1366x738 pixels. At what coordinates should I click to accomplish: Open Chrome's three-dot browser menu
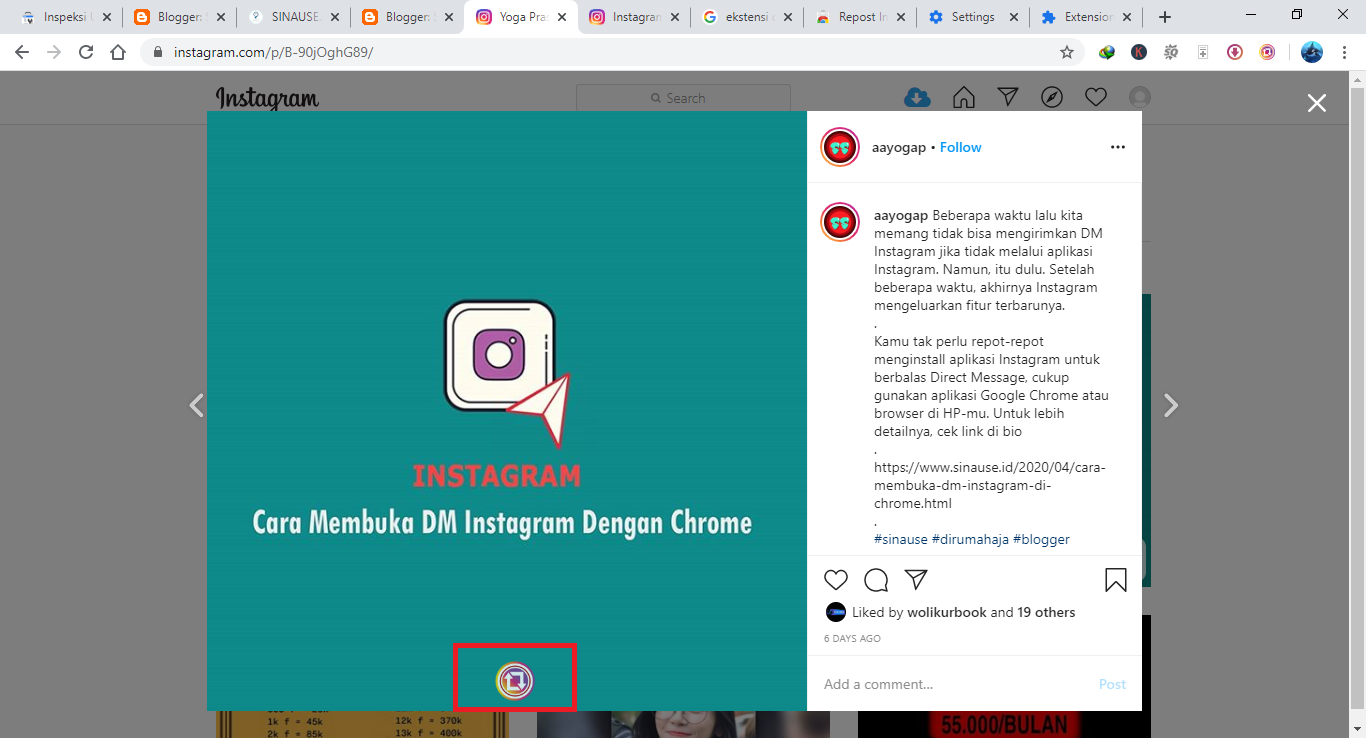click(x=1344, y=51)
